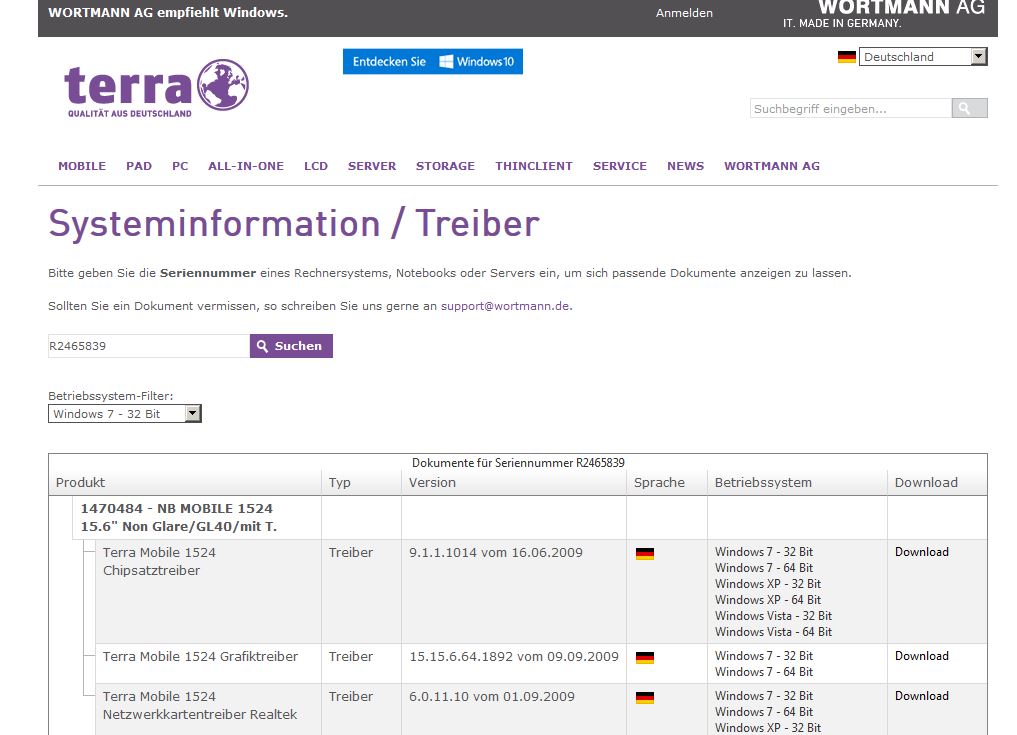This screenshot has height=735, width=1017.
Task: Click Windows Vista - 64 Bit entry
Action: [x=773, y=632]
